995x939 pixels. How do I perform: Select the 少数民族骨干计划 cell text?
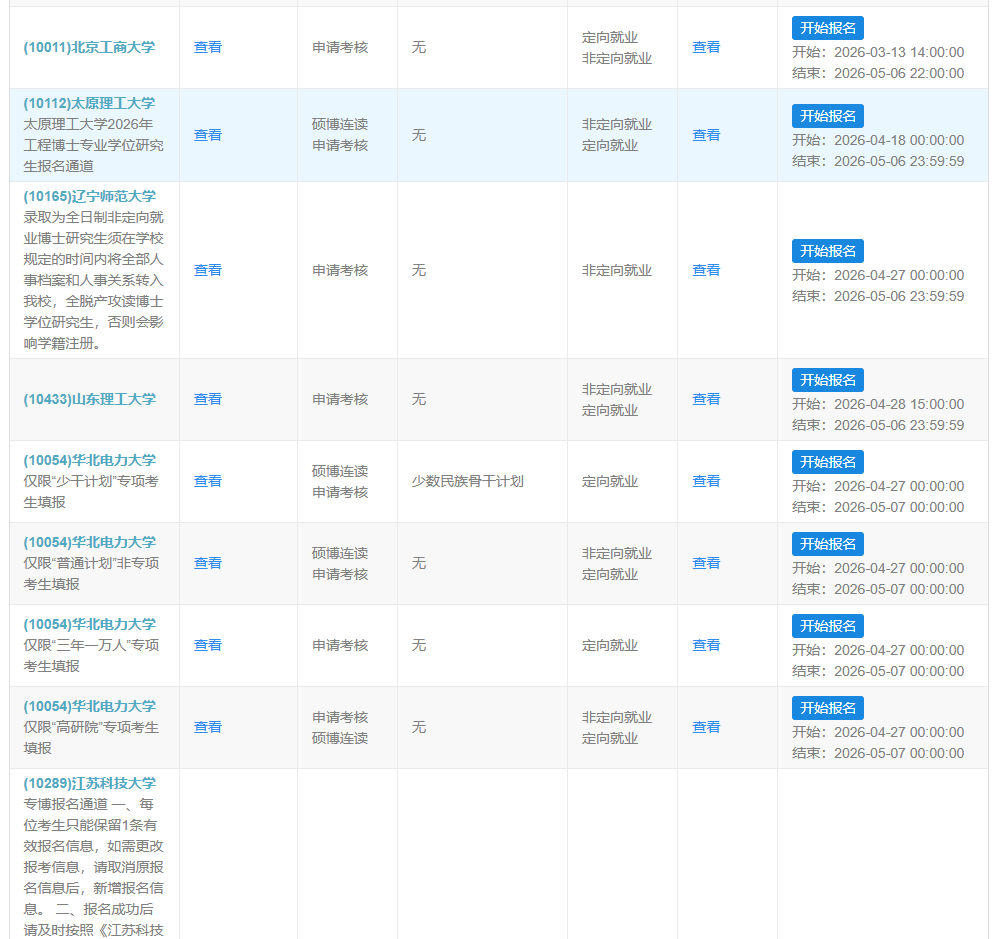(468, 482)
